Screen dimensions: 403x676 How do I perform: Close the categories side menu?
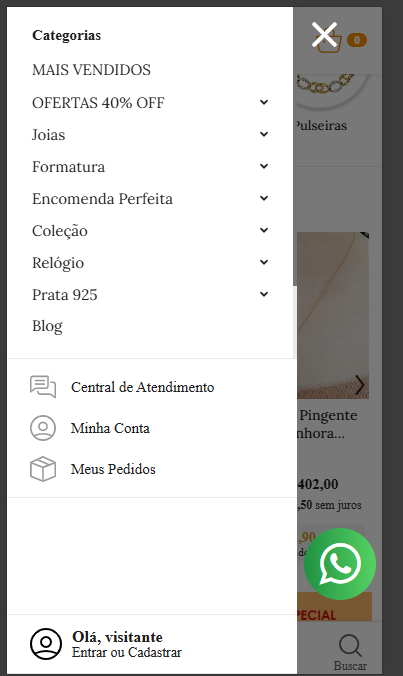click(x=324, y=34)
